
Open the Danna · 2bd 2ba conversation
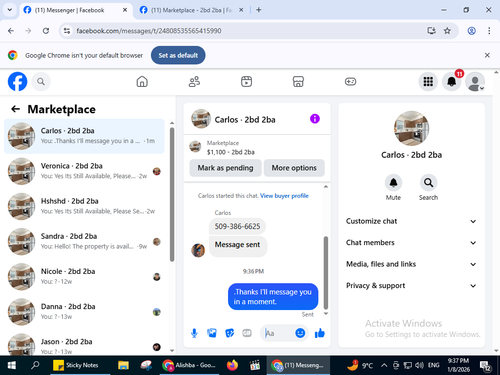[84, 312]
